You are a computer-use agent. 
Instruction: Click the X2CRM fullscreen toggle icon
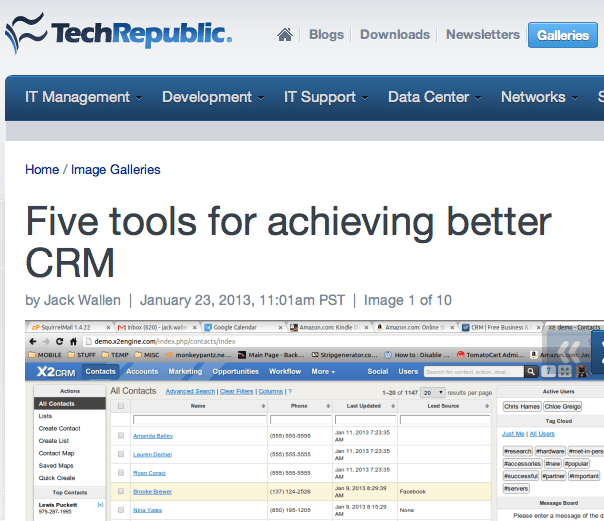click(565, 371)
